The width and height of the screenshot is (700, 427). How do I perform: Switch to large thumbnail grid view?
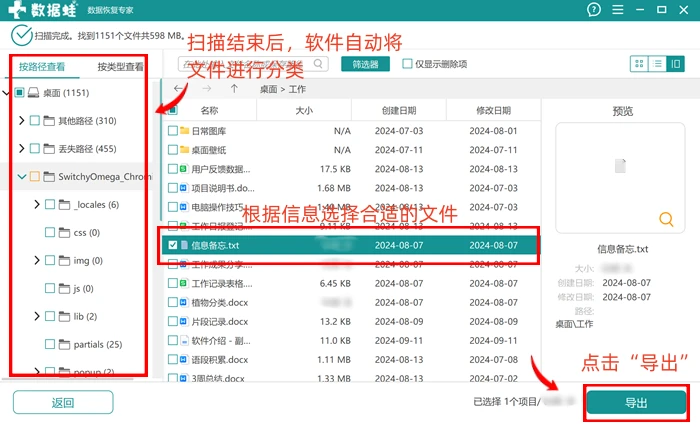point(639,64)
